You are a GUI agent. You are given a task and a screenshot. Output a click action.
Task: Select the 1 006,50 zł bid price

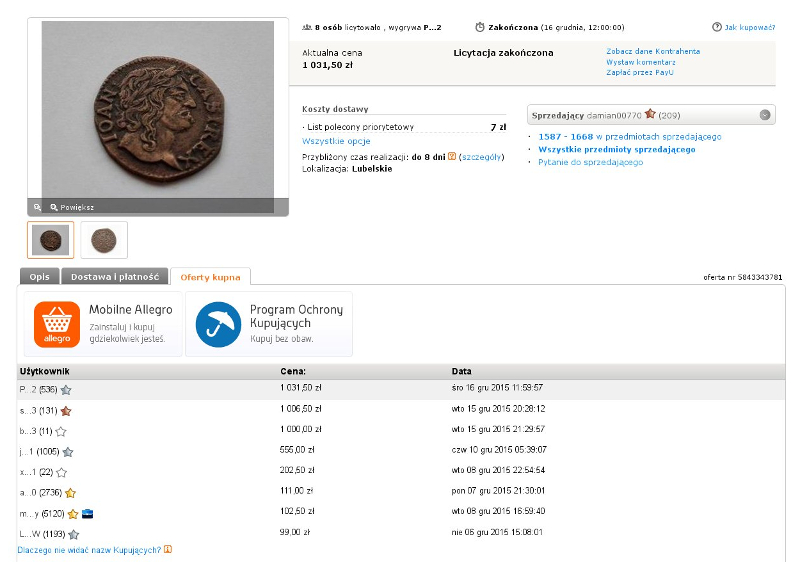[x=301, y=408]
